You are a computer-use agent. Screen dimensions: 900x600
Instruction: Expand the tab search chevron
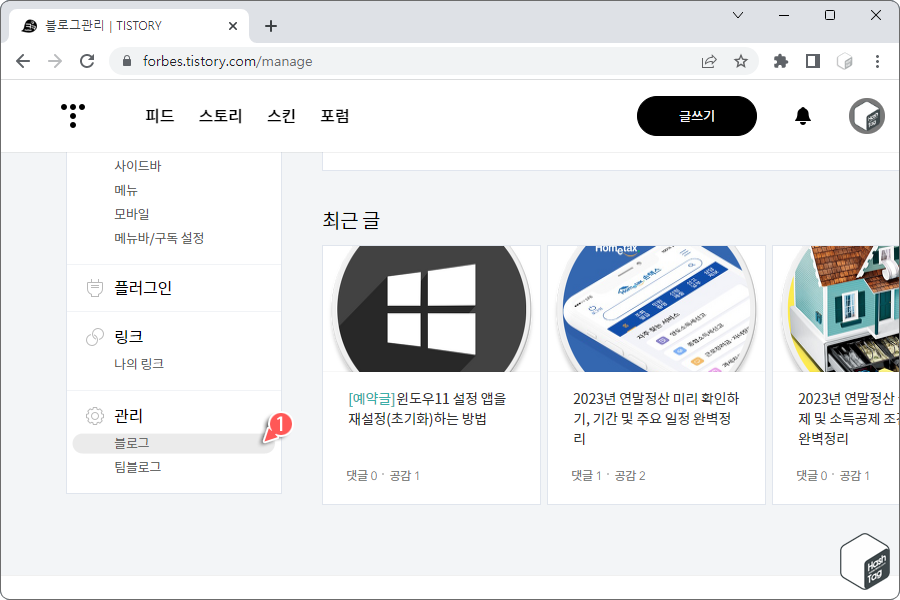pos(738,15)
